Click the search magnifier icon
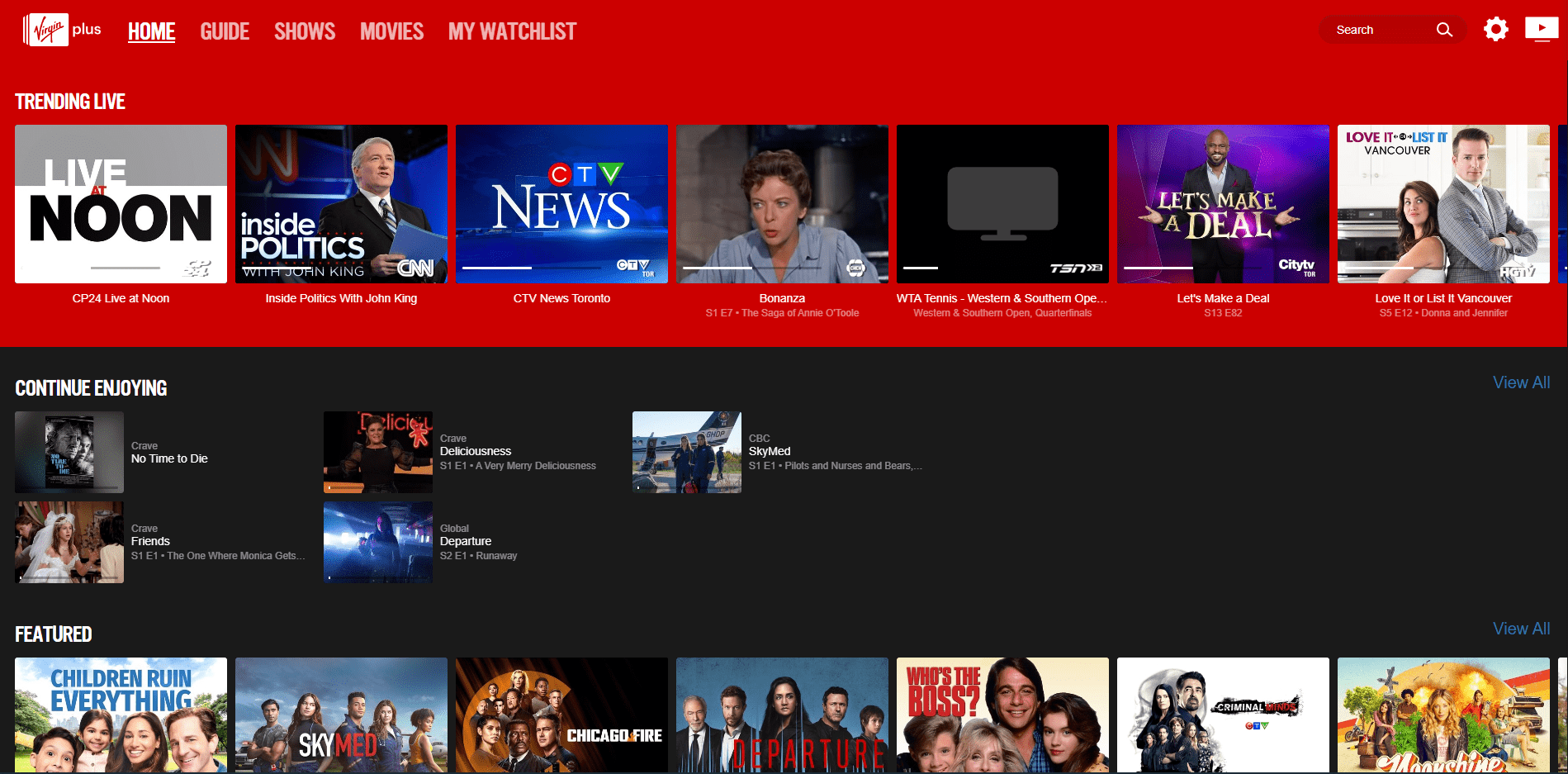Screen dimensions: 1568x774 tap(1444, 30)
